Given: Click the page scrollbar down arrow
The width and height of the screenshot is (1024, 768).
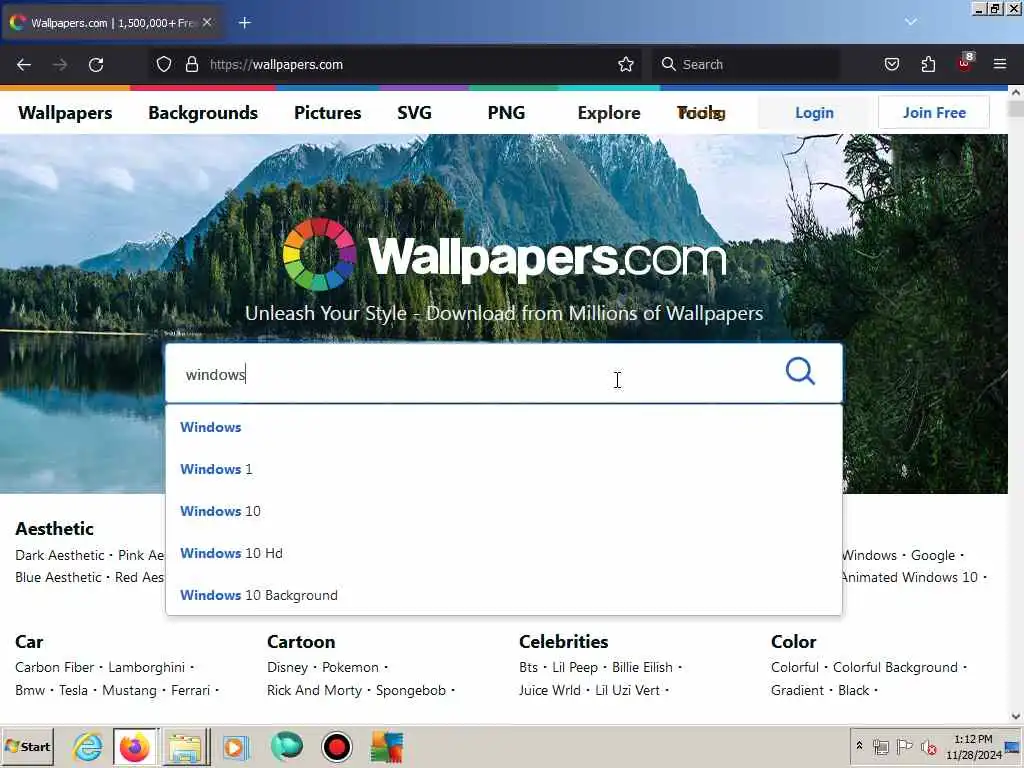Looking at the screenshot, I should [x=1016, y=716].
